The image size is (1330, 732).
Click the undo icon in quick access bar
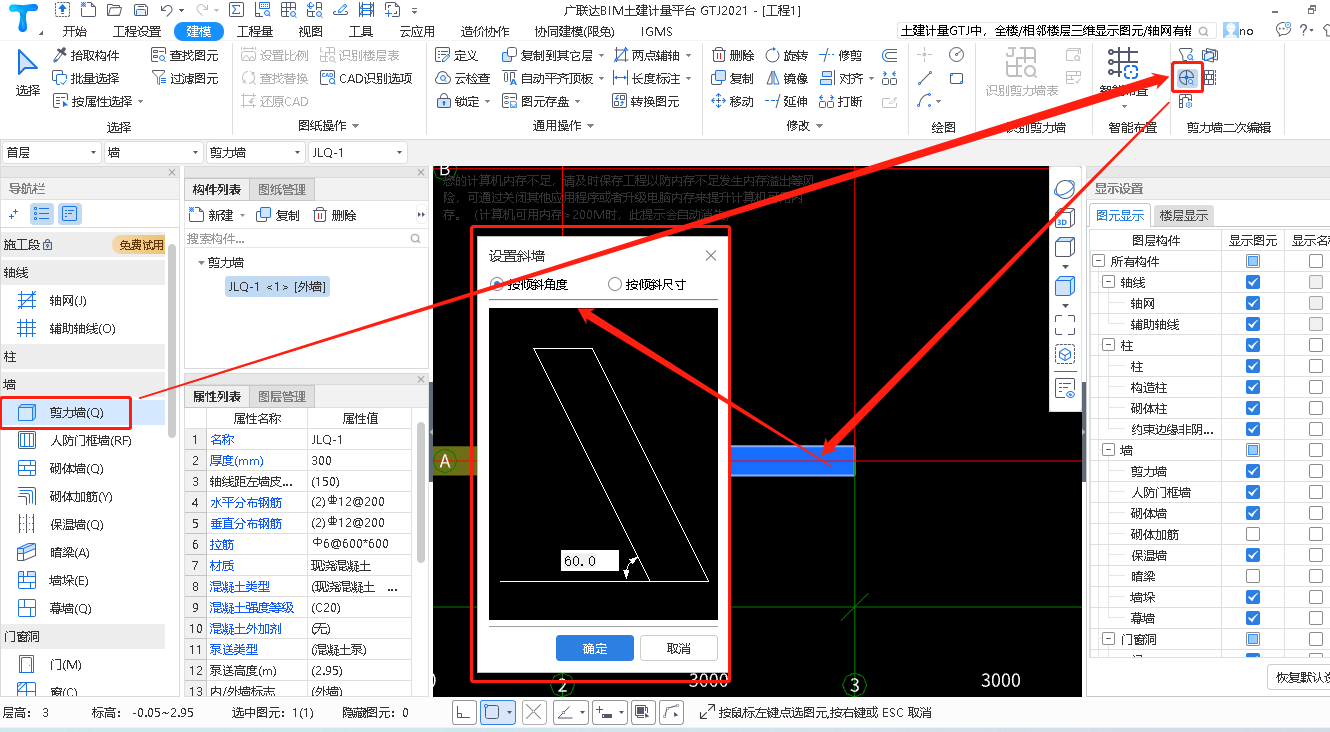coord(166,10)
